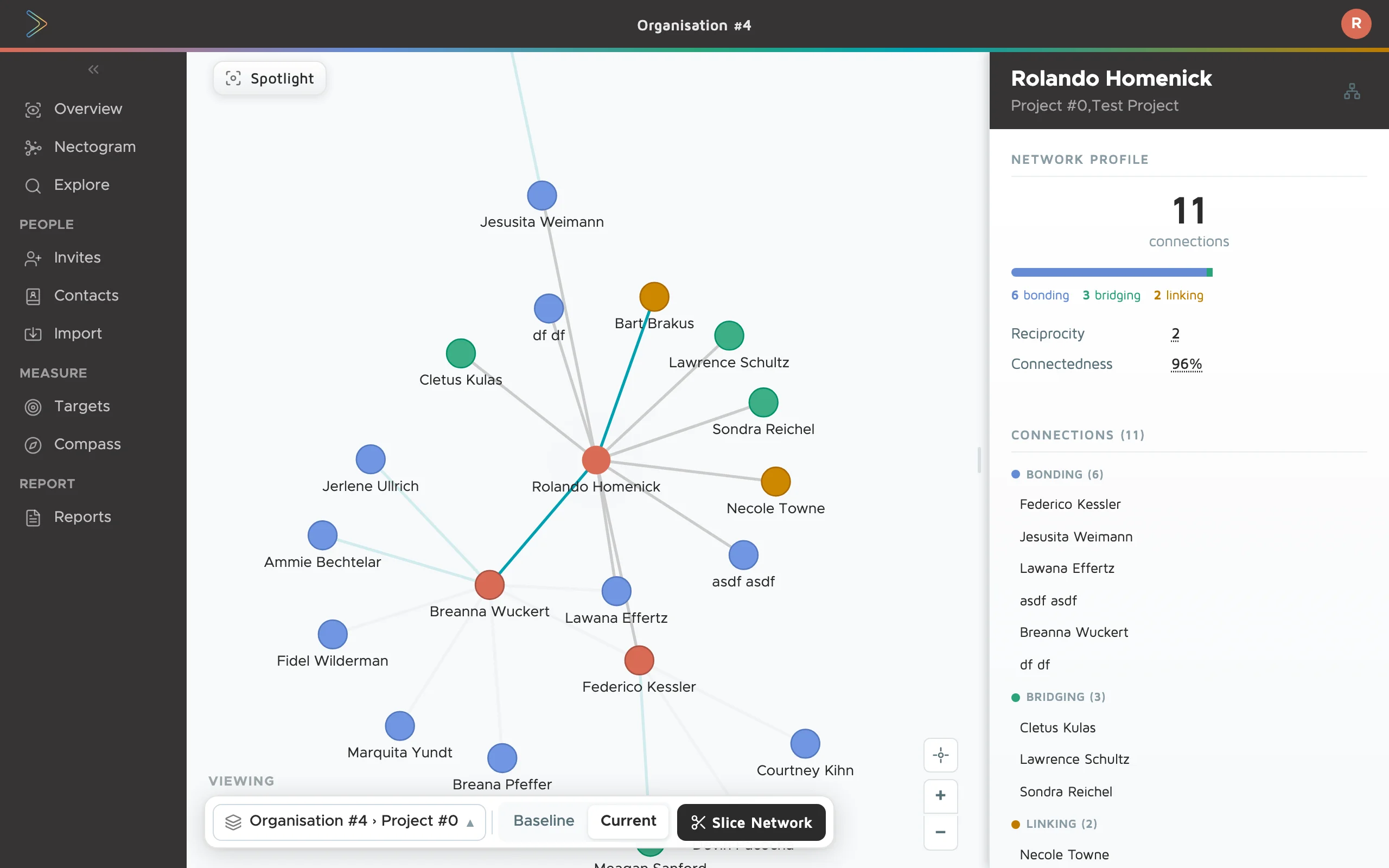Collapse the Organisation #4 Project #0 breadcrumb selector
The height and width of the screenshot is (868, 1389).
[470, 821]
